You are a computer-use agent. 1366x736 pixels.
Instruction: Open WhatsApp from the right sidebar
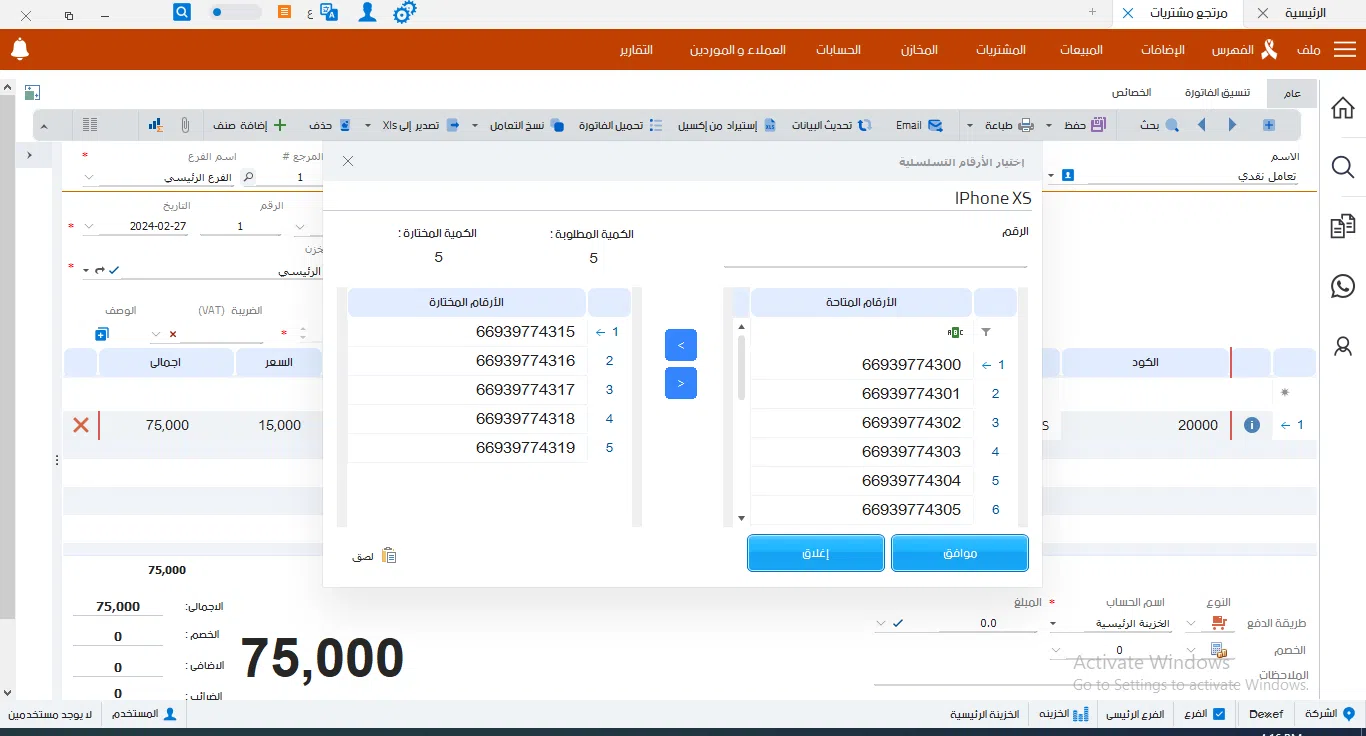pyautogui.click(x=1343, y=286)
